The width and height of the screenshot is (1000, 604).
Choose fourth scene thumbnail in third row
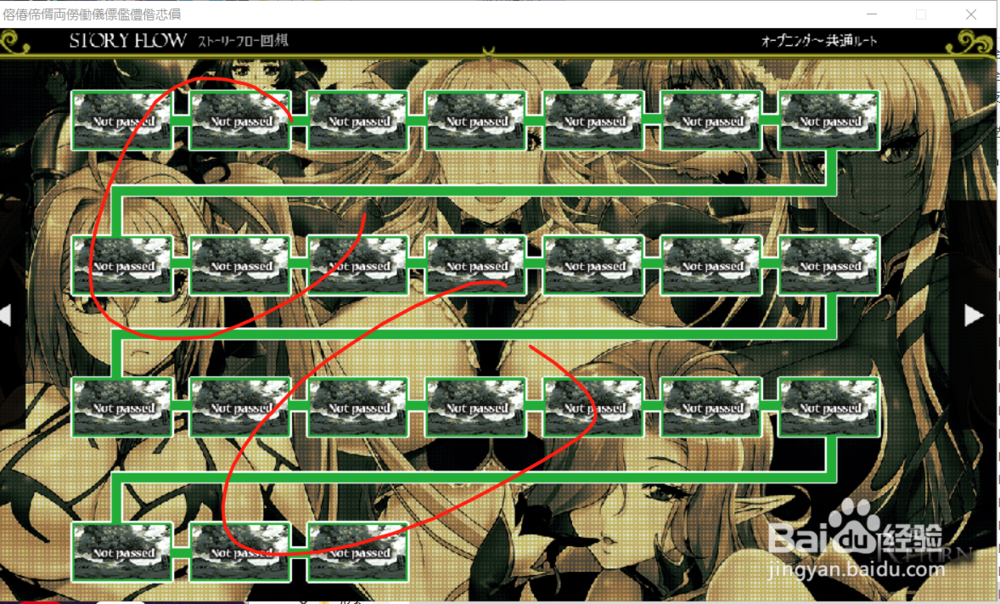click(x=476, y=407)
